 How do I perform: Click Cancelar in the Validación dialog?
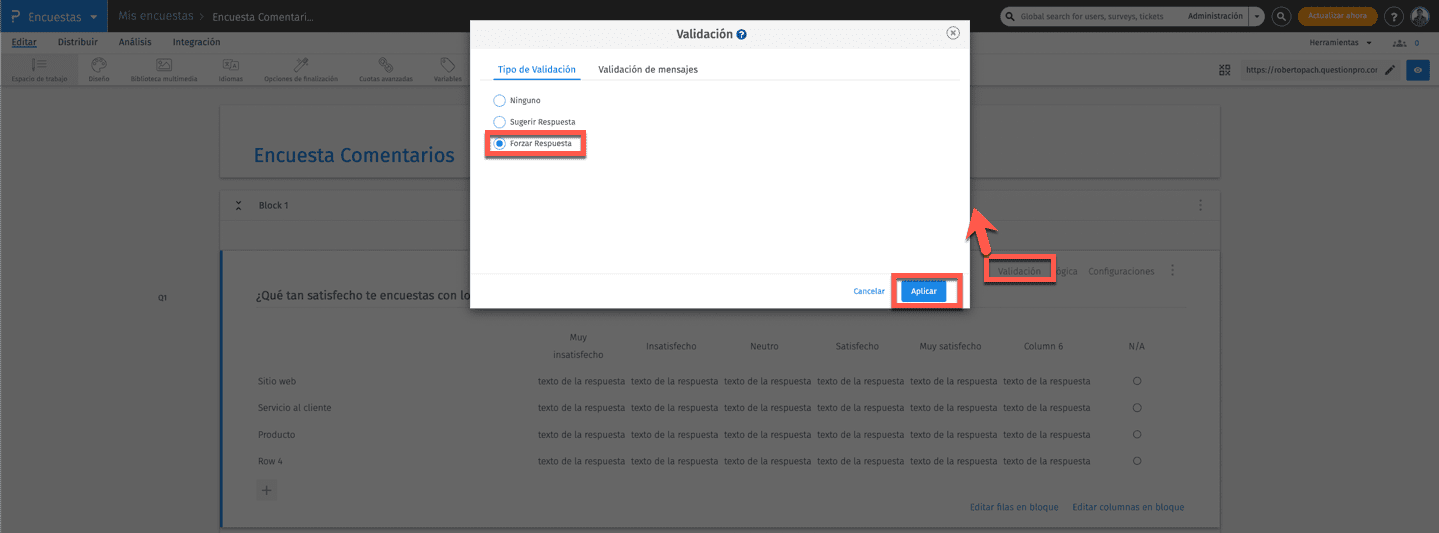pyautogui.click(x=869, y=291)
